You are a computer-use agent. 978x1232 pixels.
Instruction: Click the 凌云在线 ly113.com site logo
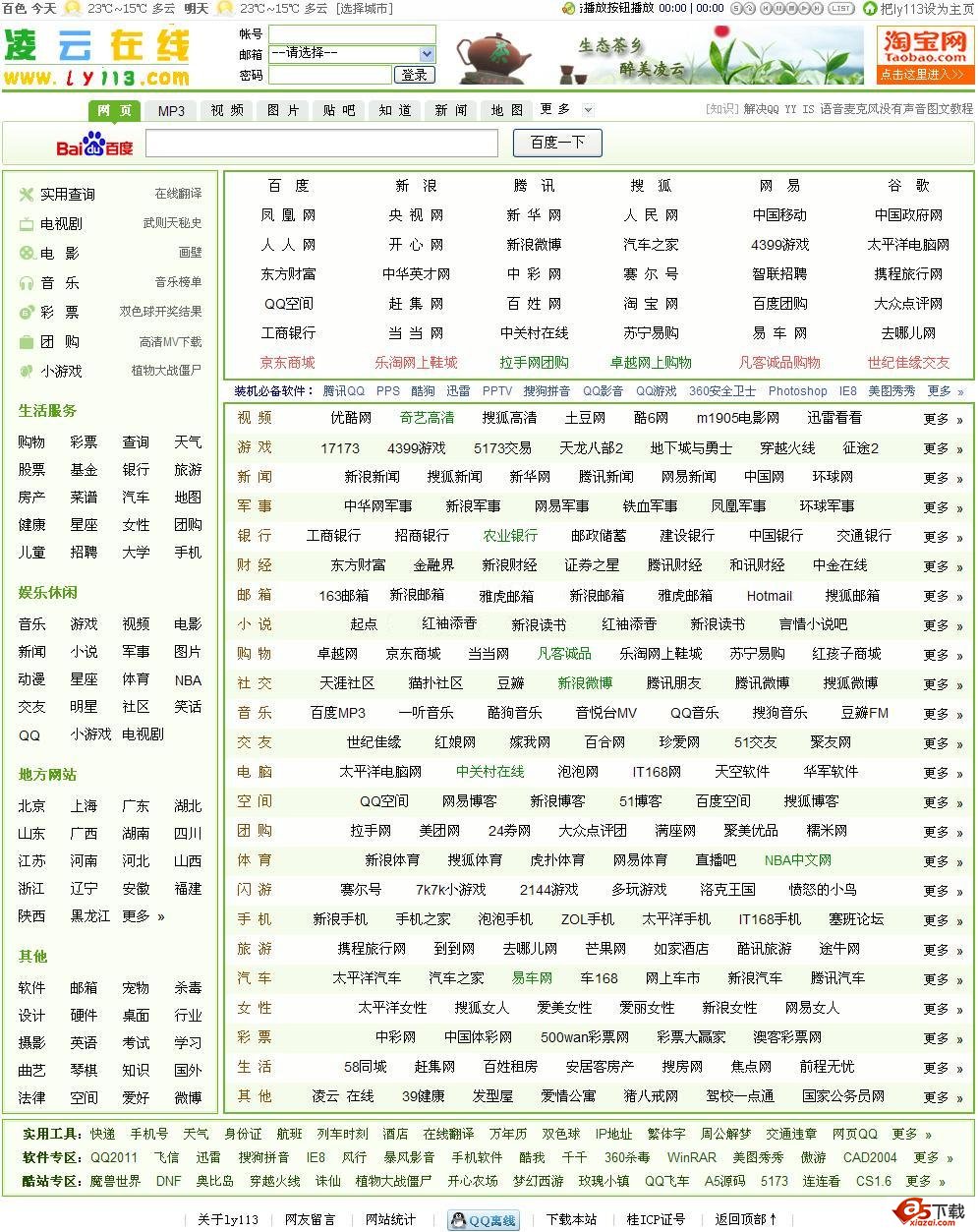(x=97, y=59)
